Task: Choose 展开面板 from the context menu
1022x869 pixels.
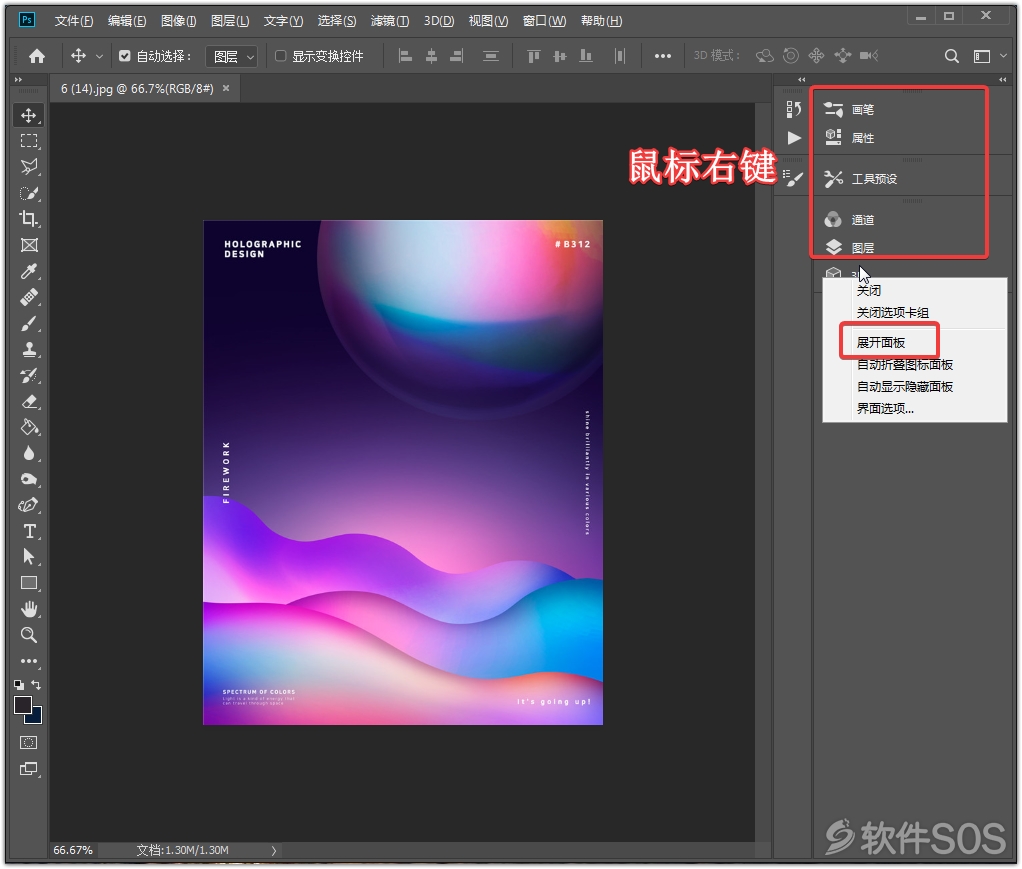Action: [881, 343]
